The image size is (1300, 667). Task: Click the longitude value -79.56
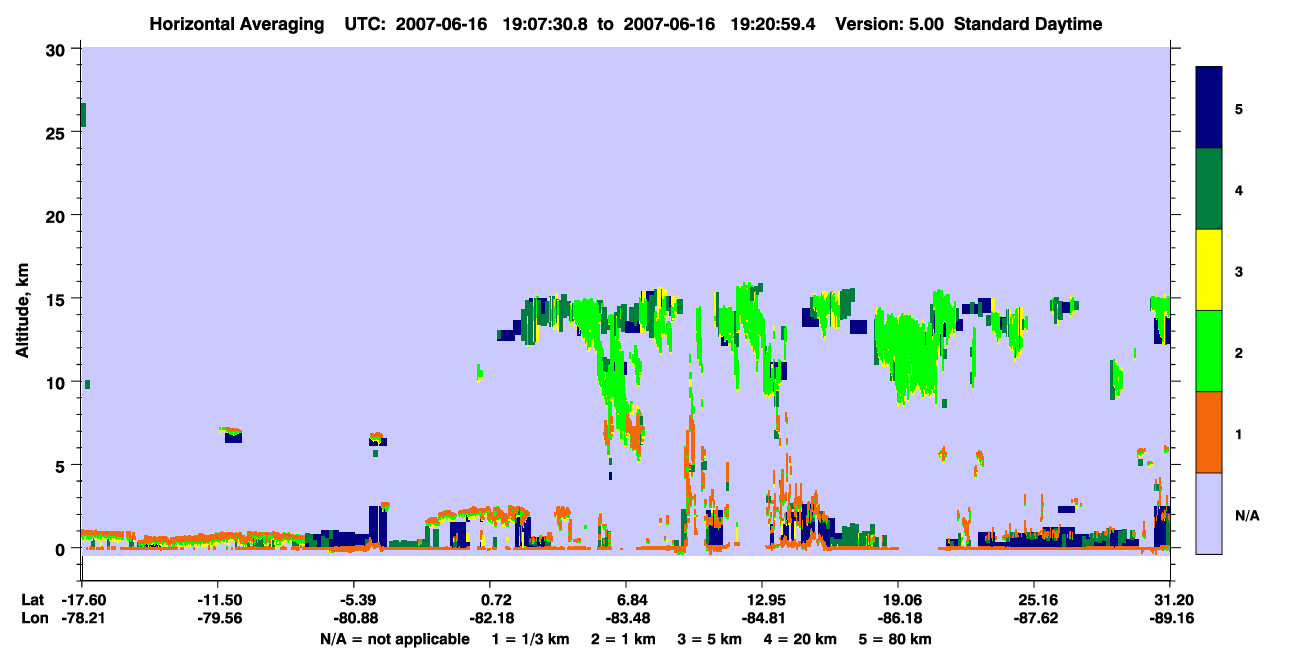pos(219,619)
